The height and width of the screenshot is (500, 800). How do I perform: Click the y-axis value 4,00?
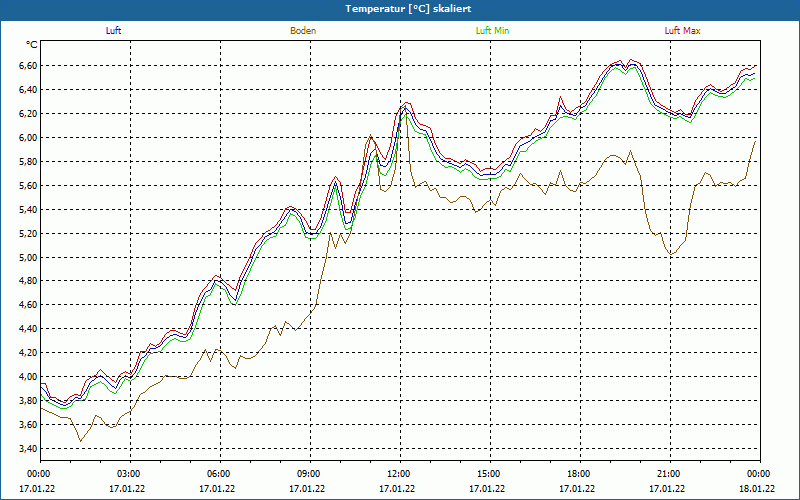(28, 377)
